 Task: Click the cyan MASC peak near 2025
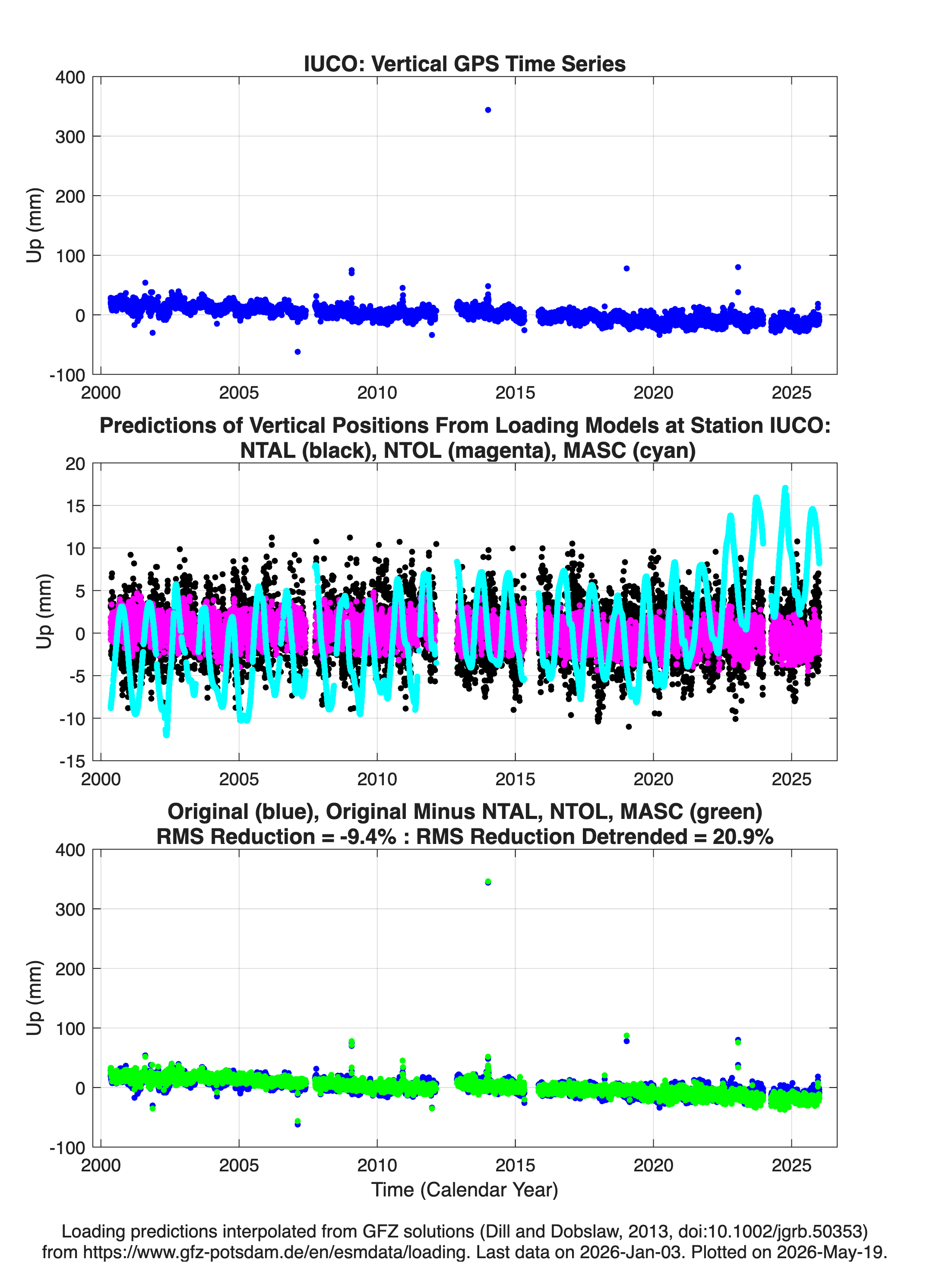click(785, 489)
